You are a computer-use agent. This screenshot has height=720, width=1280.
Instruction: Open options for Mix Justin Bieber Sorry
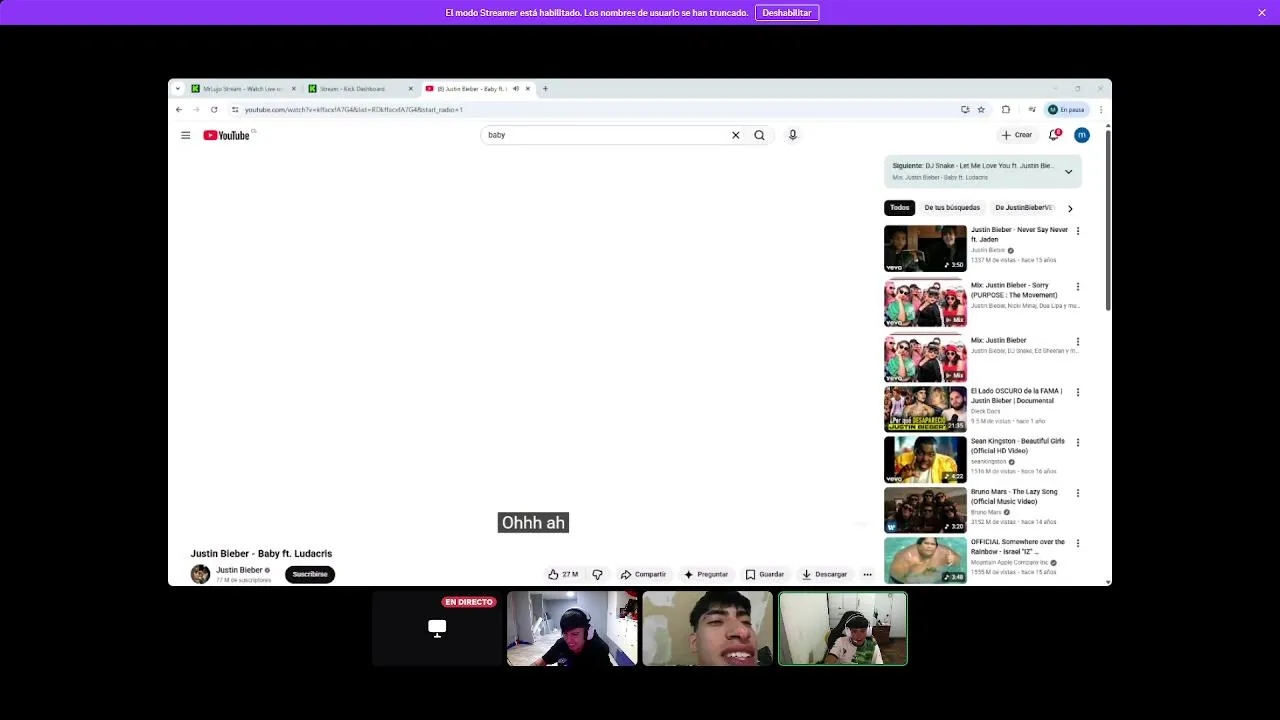pos(1077,287)
